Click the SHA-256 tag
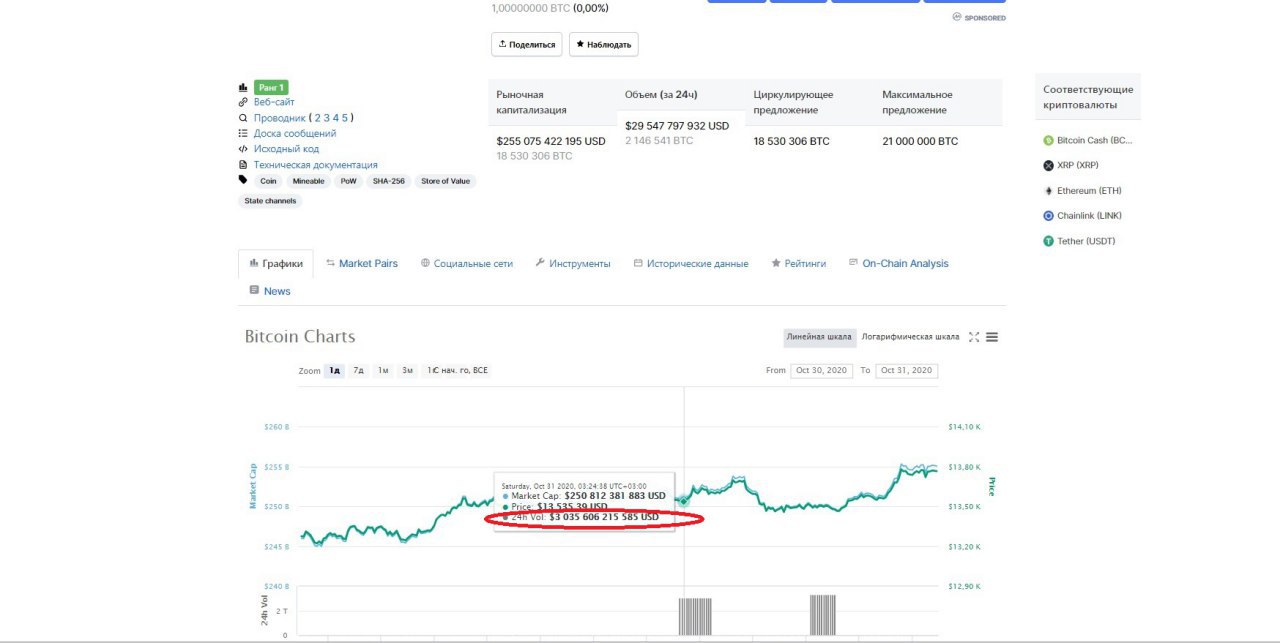1280x643 pixels. [388, 181]
